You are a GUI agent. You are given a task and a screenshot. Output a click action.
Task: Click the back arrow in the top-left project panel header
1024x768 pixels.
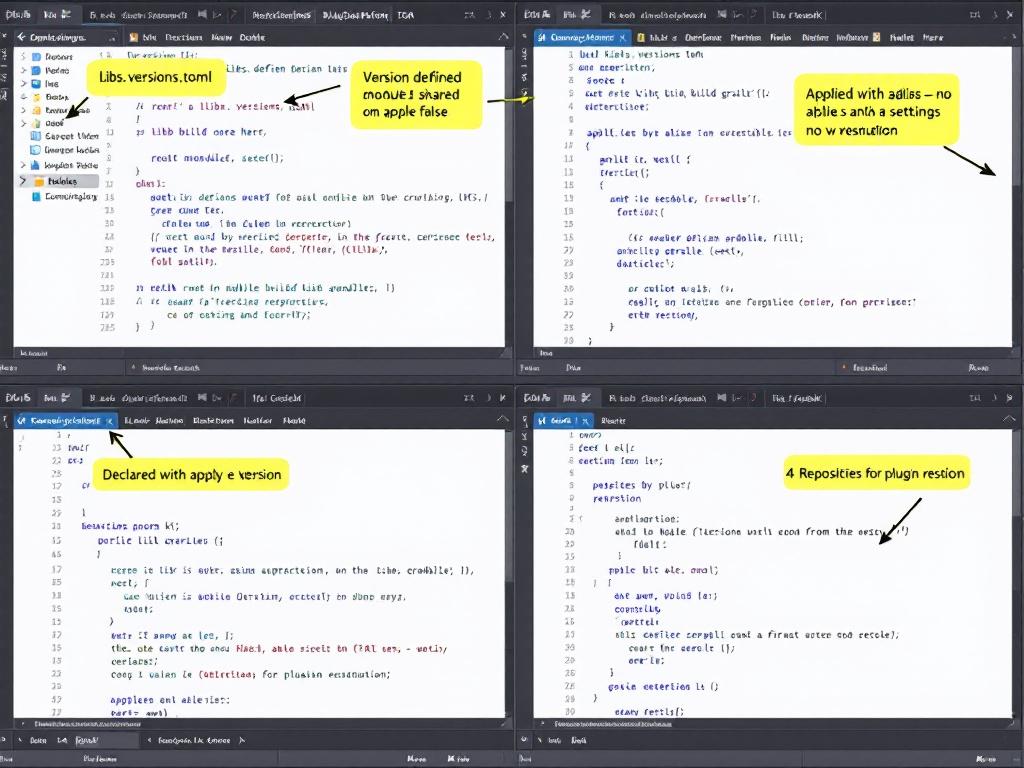click(x=22, y=37)
